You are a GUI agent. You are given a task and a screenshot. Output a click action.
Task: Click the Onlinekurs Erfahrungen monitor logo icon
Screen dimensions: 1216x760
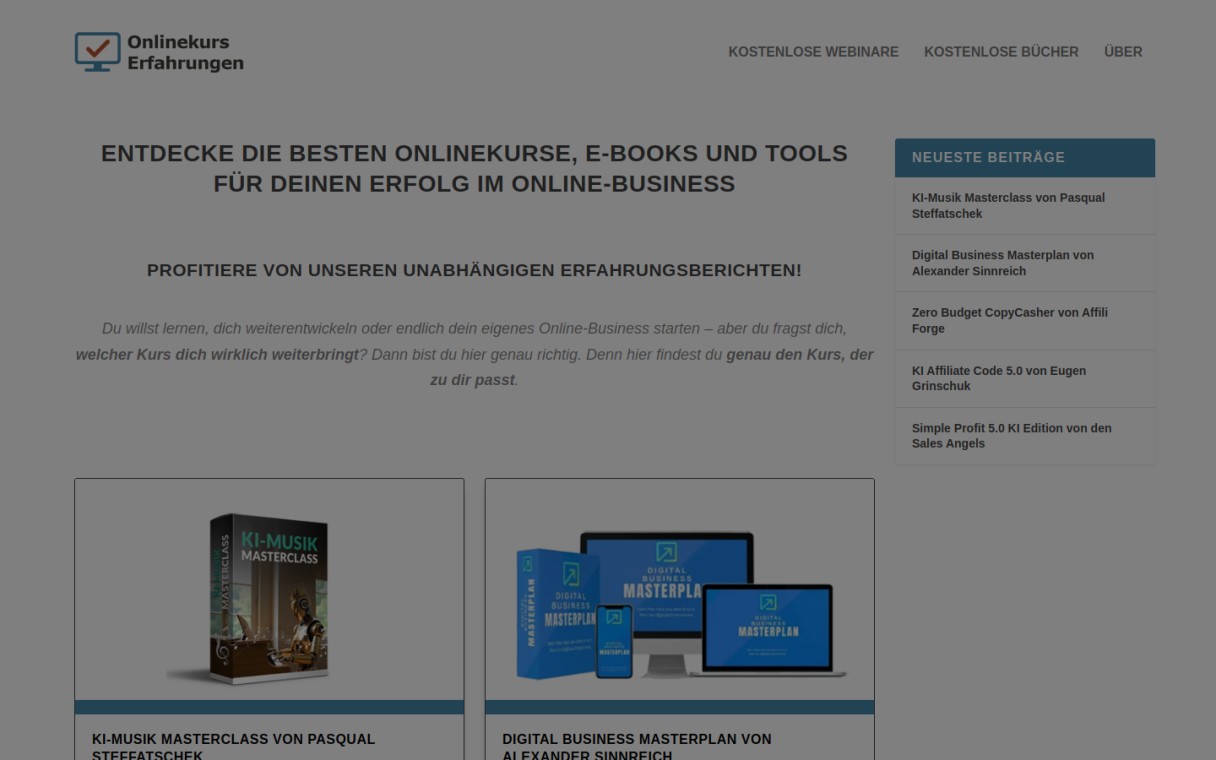[97, 52]
